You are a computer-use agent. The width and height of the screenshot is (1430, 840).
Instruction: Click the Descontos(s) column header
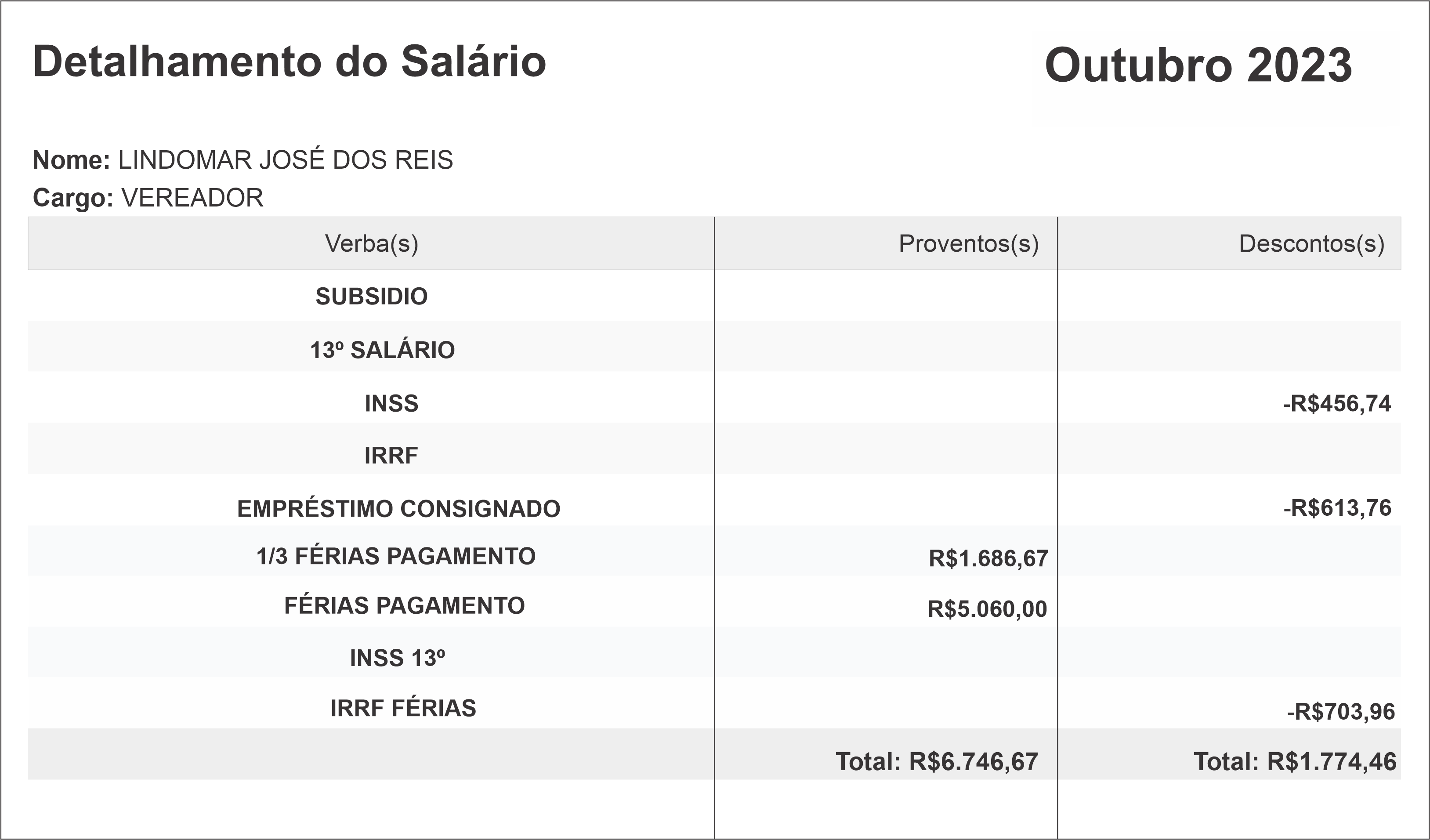coord(1311,243)
